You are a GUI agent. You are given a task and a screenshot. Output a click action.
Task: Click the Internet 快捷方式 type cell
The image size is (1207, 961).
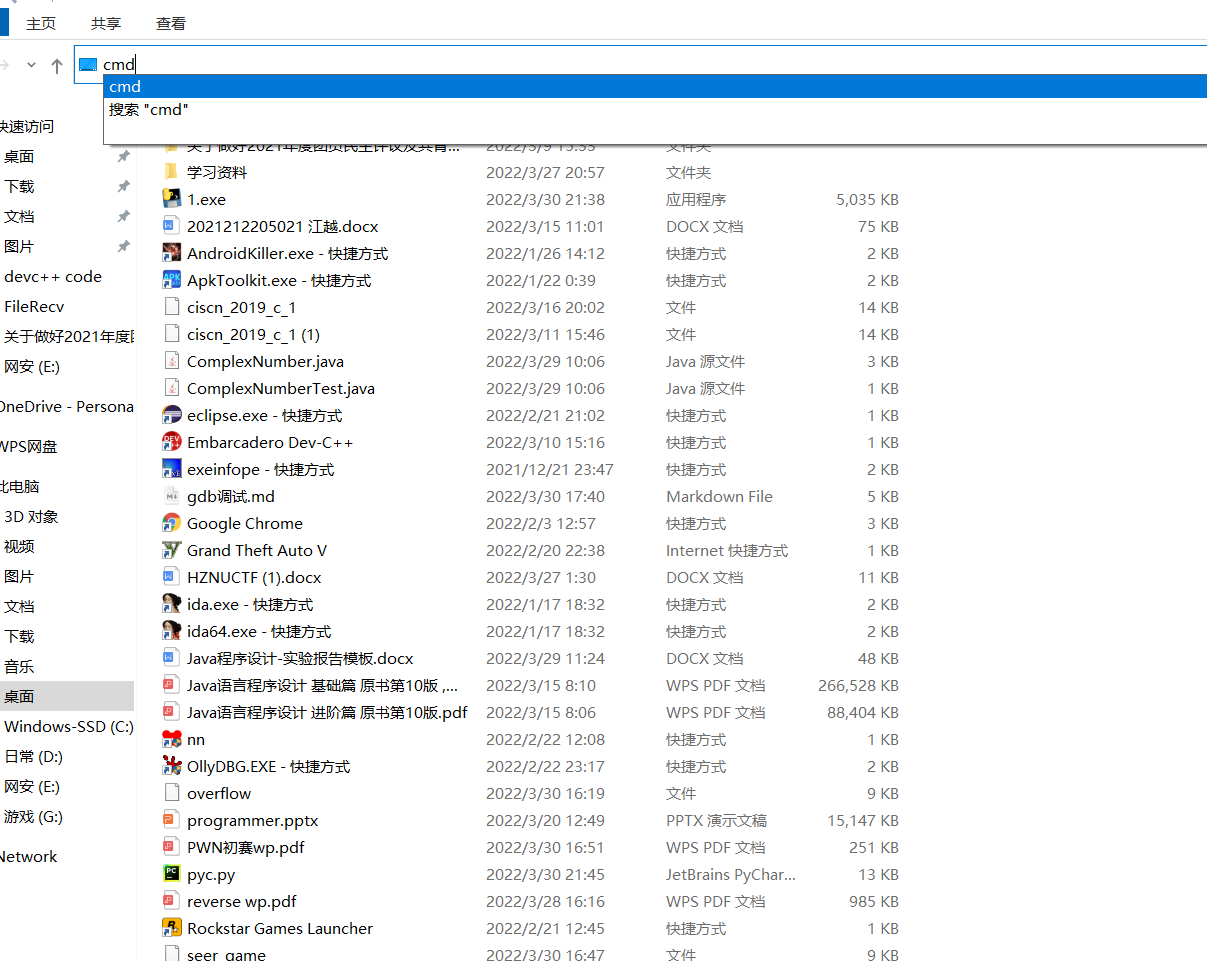click(727, 550)
